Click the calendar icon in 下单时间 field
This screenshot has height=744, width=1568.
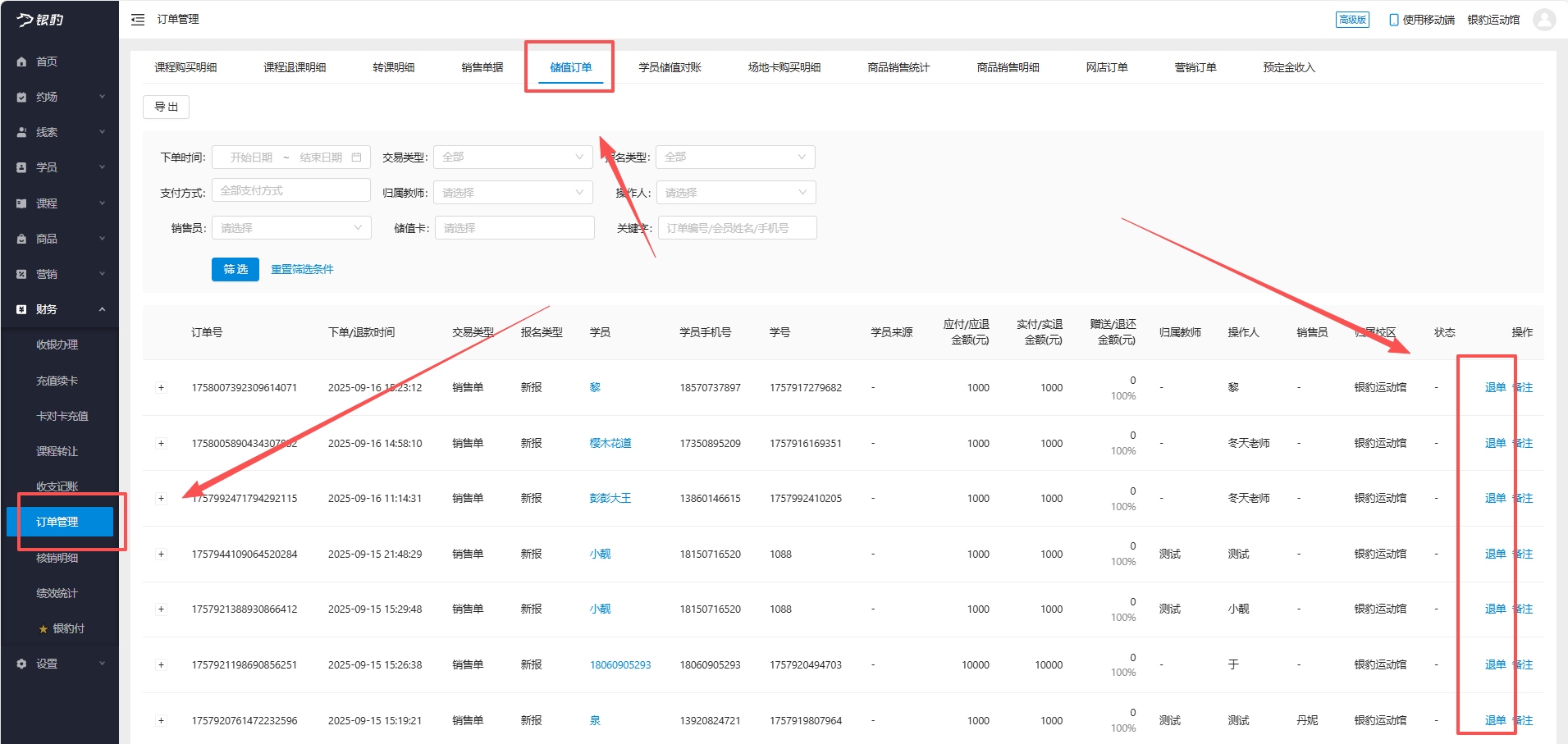[356, 157]
